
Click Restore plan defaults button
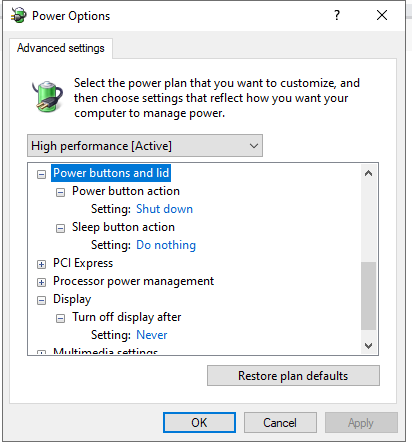click(293, 376)
